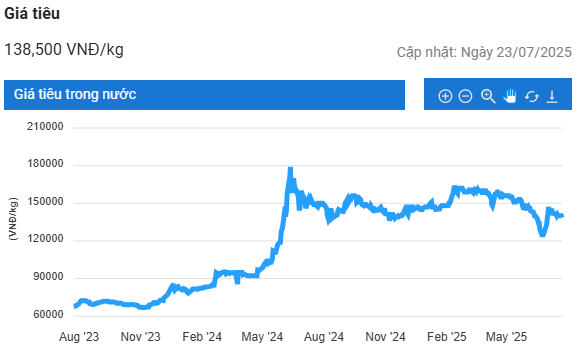
Task: Reset the chart zoom with refresh icon
Action: (531, 96)
